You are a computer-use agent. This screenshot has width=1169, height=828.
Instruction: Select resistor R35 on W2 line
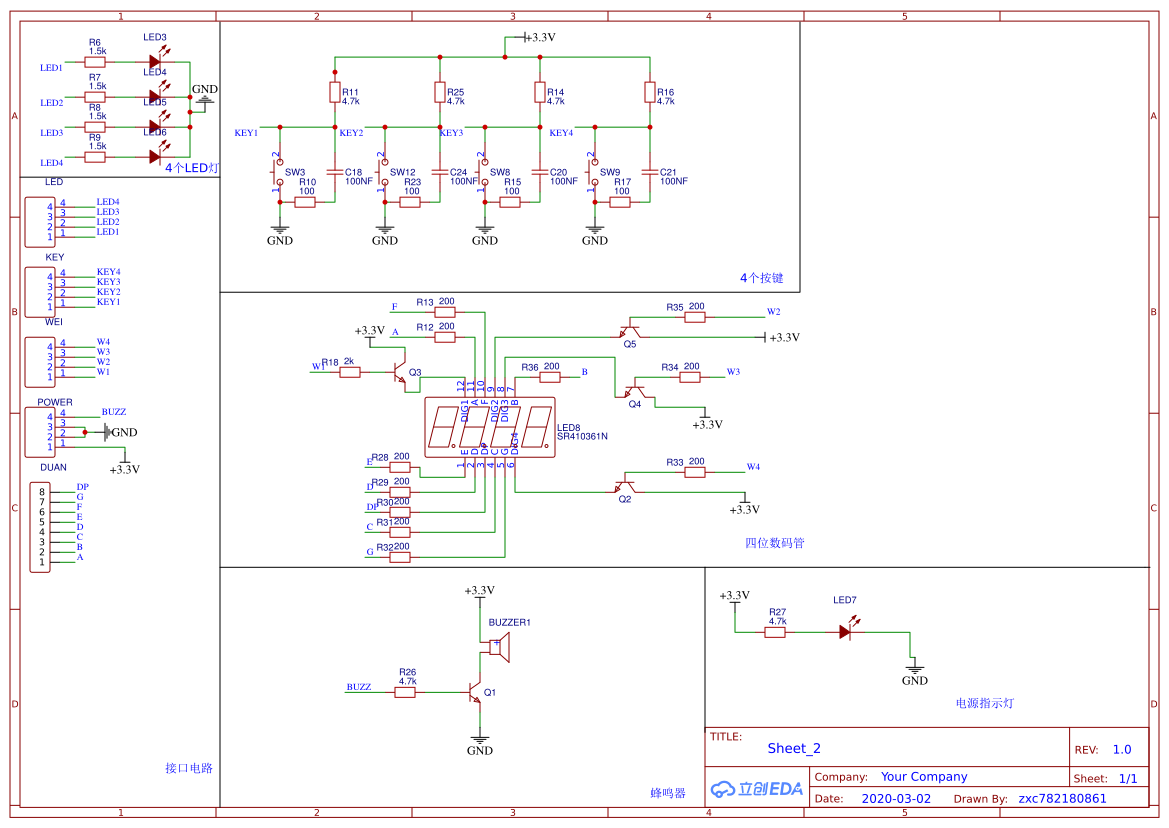tap(695, 317)
